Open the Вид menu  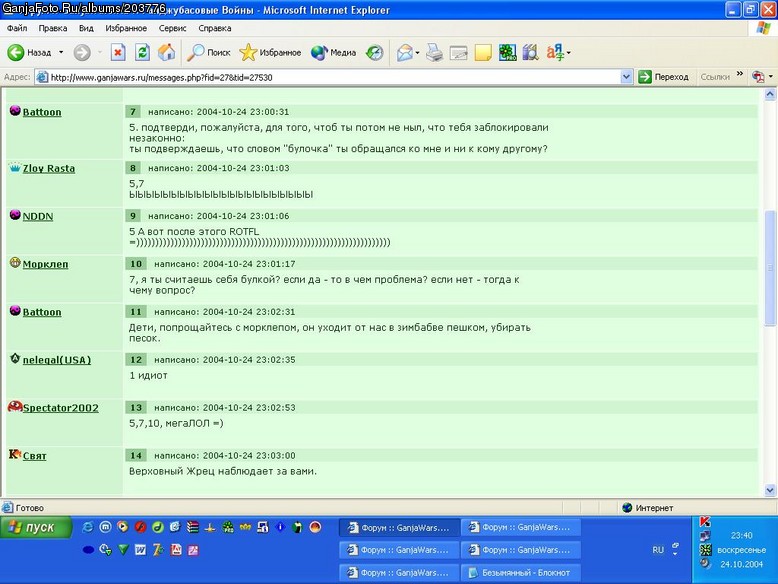pyautogui.click(x=86, y=28)
